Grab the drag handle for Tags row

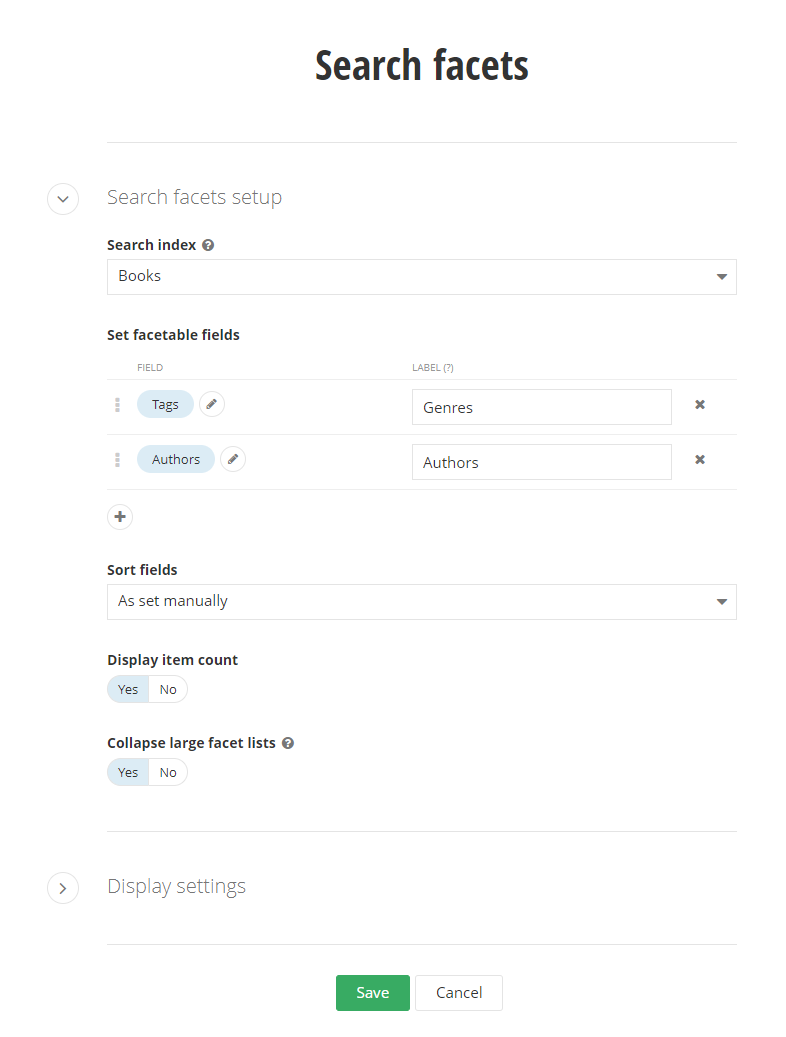117,405
